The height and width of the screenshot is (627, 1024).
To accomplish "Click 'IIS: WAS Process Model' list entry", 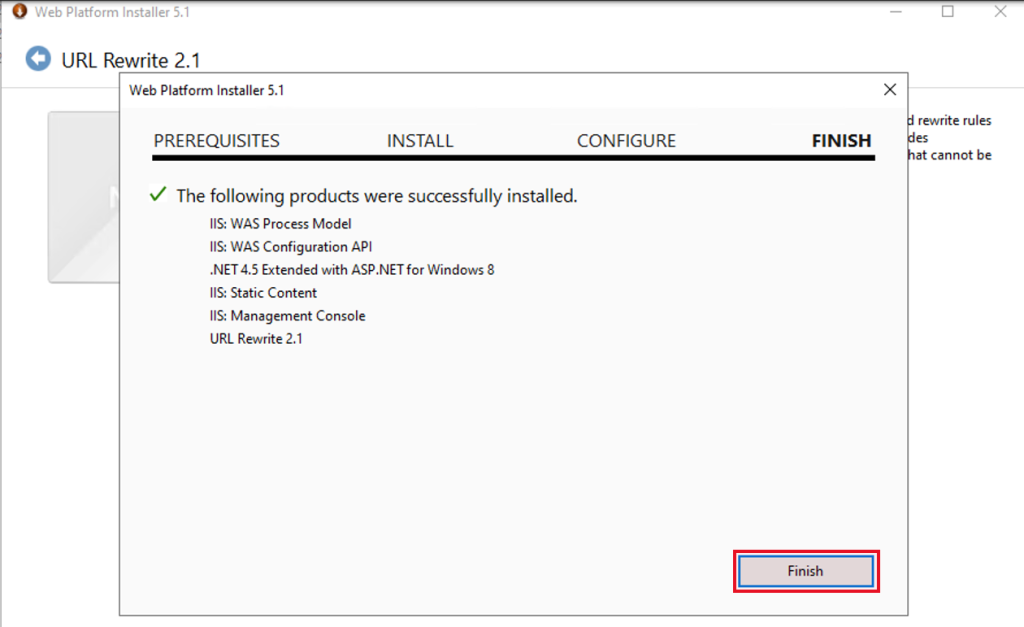I will pos(280,223).
